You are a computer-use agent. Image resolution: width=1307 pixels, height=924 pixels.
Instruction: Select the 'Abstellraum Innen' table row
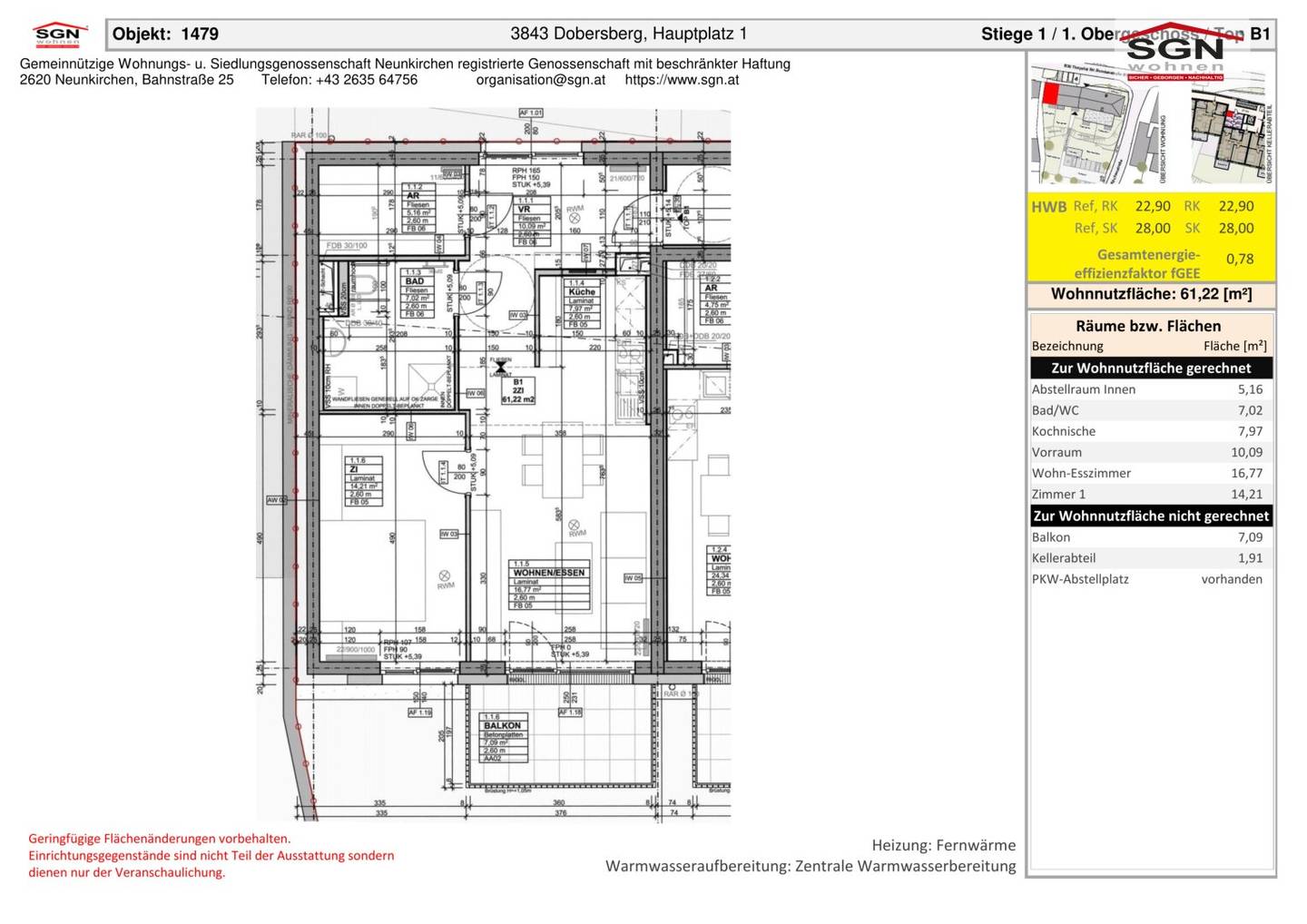point(1151,389)
